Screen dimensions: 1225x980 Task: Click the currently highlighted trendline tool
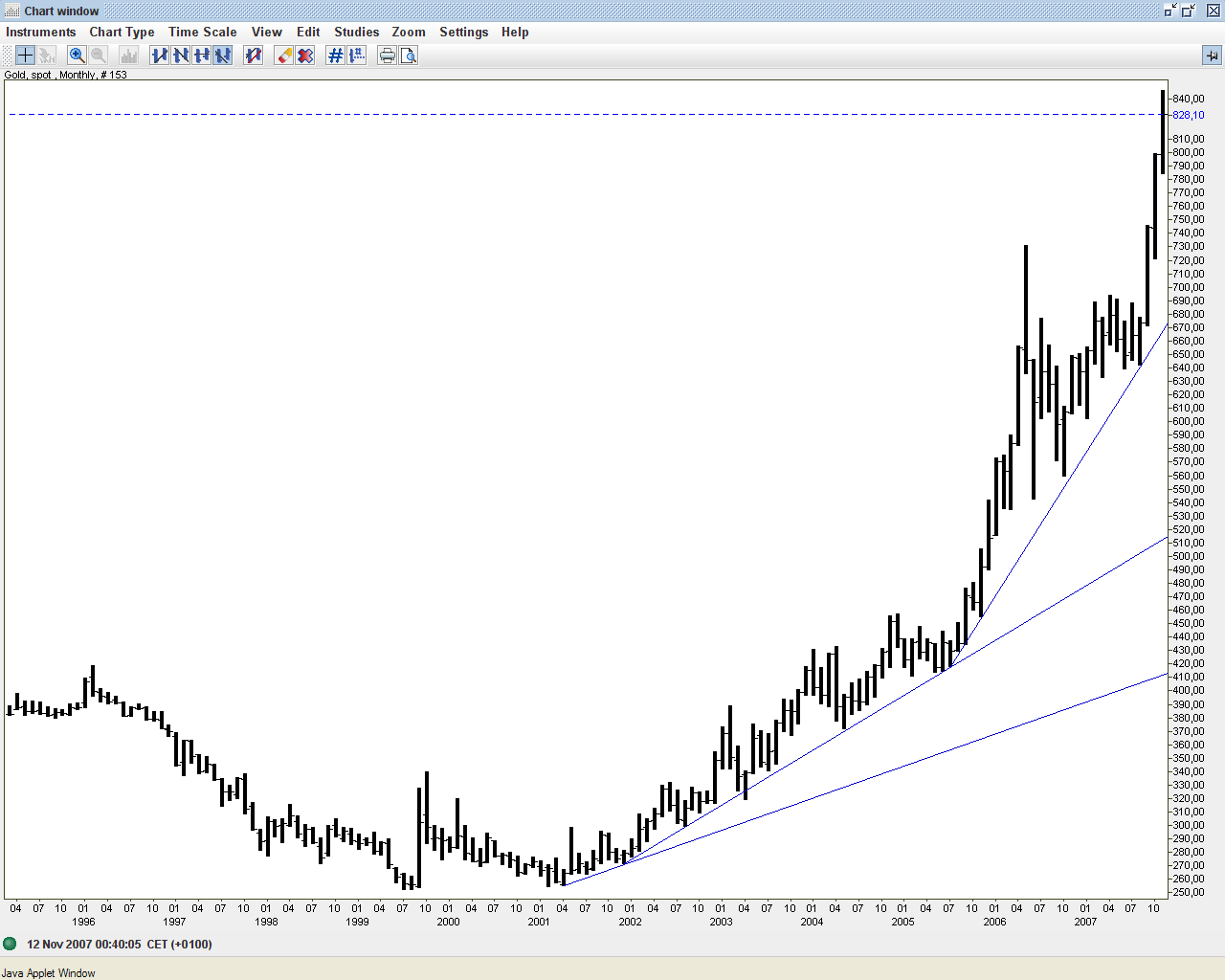pyautogui.click(x=223, y=56)
